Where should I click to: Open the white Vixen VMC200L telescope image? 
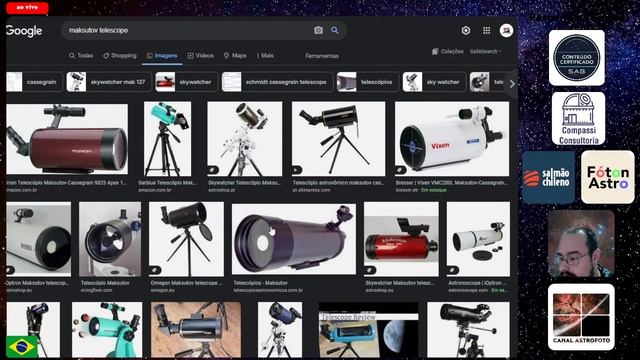[x=452, y=139]
